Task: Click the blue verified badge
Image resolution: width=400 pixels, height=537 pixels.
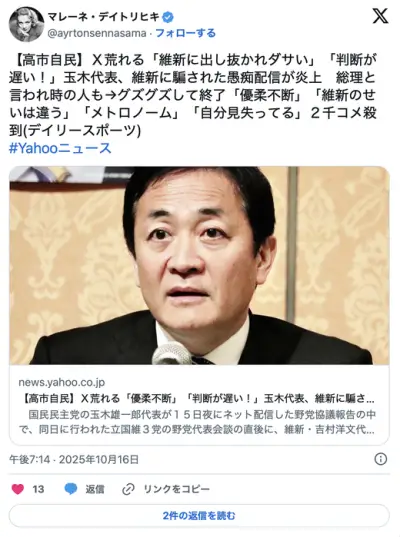Action: (x=168, y=16)
